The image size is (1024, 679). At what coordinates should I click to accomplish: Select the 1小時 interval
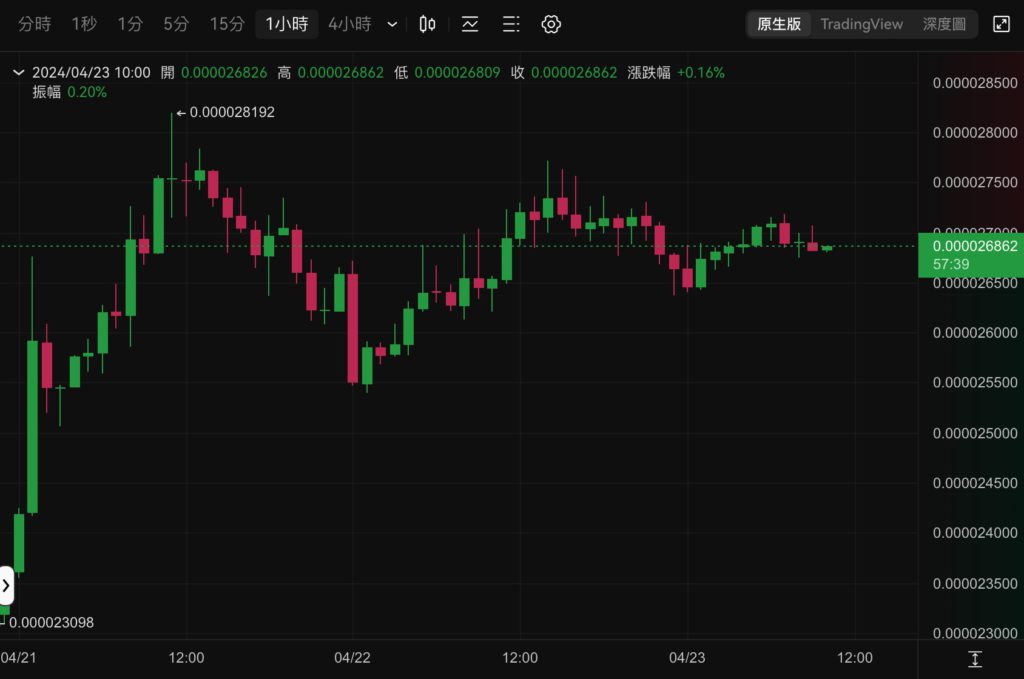point(286,24)
